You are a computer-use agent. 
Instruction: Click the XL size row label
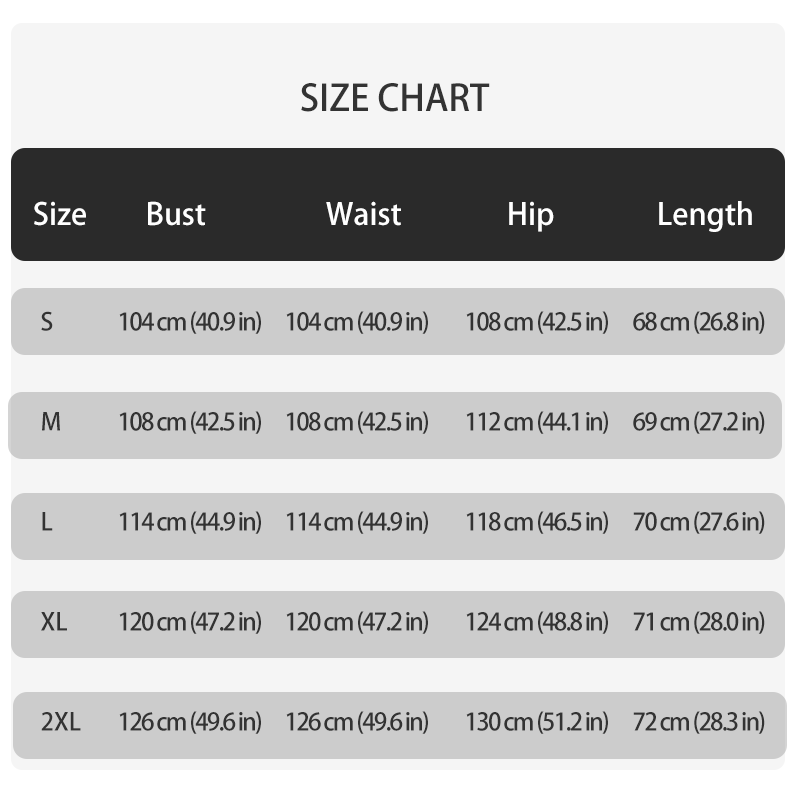(x=54, y=622)
